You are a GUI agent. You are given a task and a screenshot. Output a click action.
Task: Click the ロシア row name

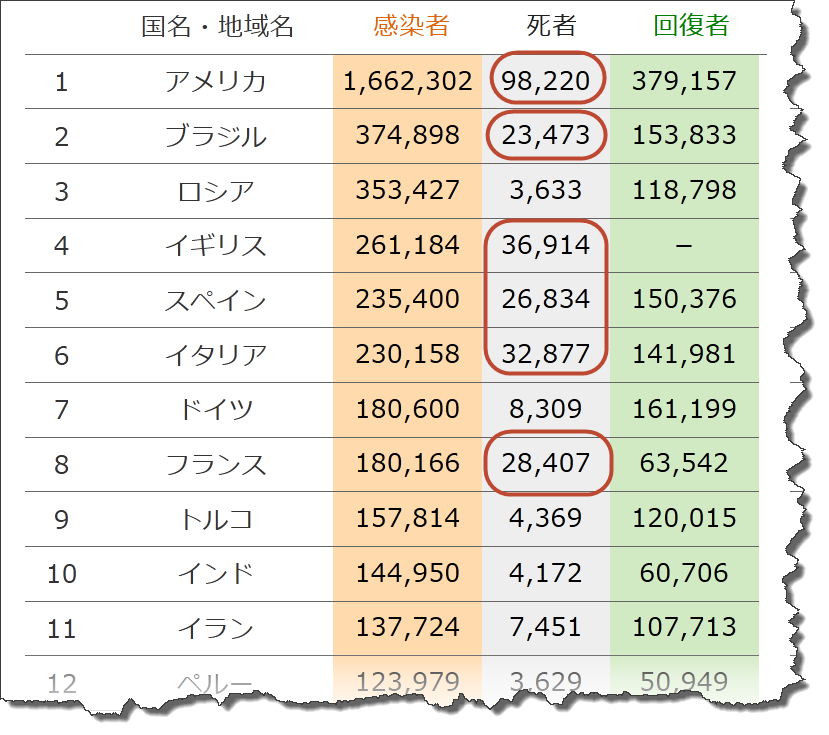pos(216,191)
